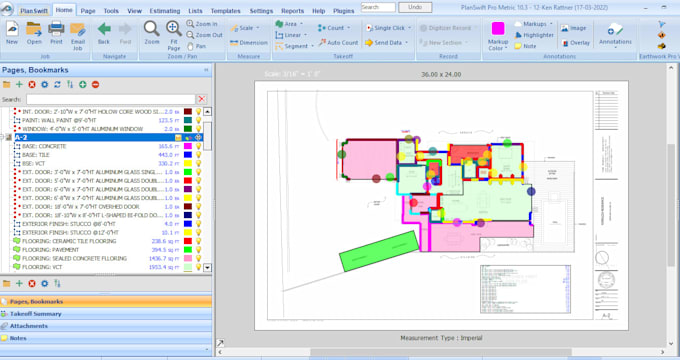Click the Pages search input field
Viewport: 680px width, 360px height.
[111, 99]
